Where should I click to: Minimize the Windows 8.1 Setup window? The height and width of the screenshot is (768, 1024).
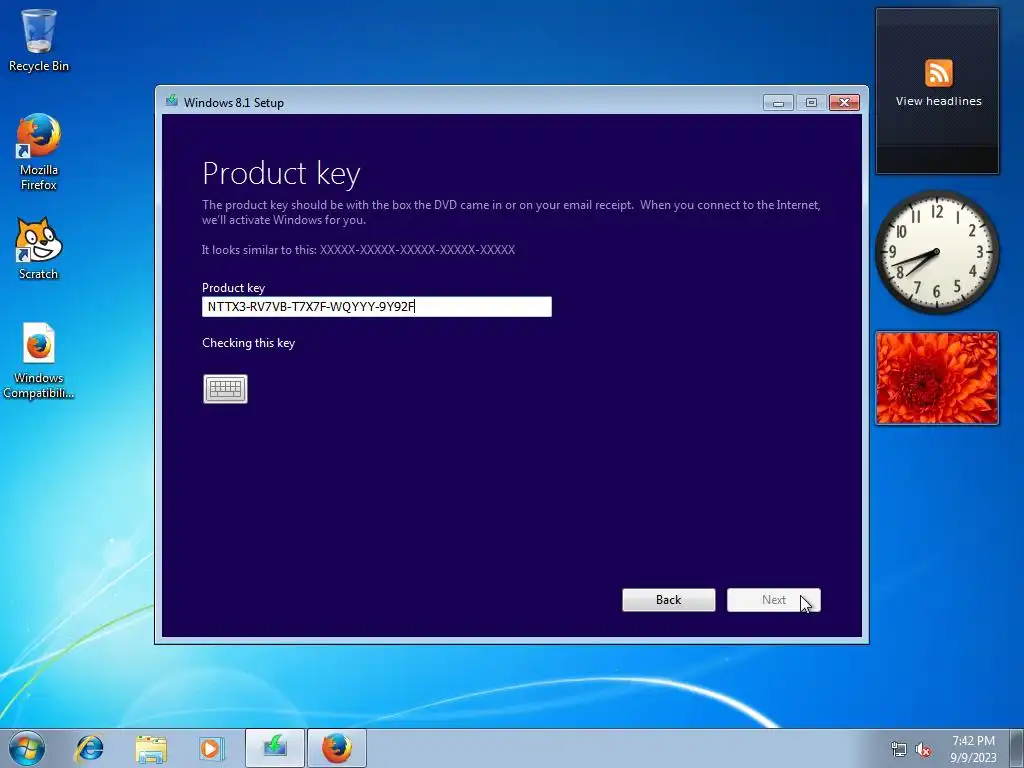click(778, 103)
